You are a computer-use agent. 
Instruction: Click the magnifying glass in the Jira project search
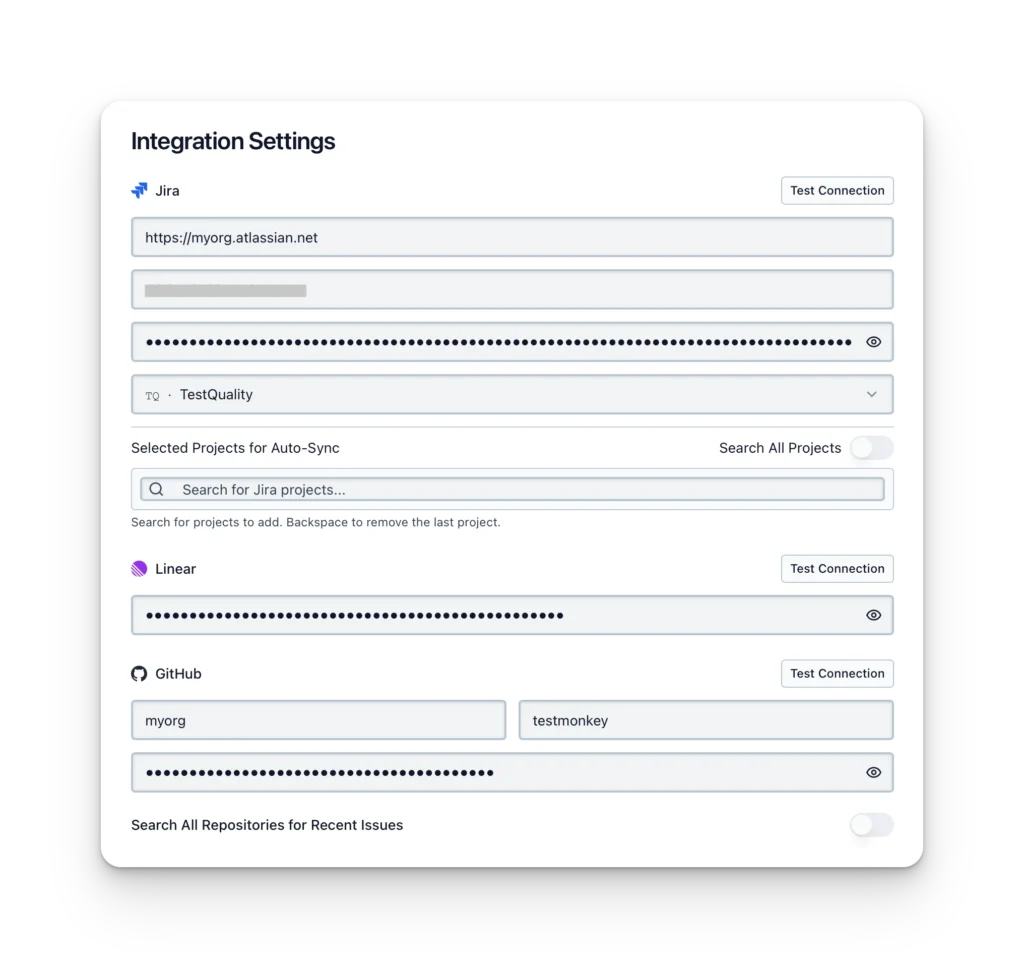156,488
